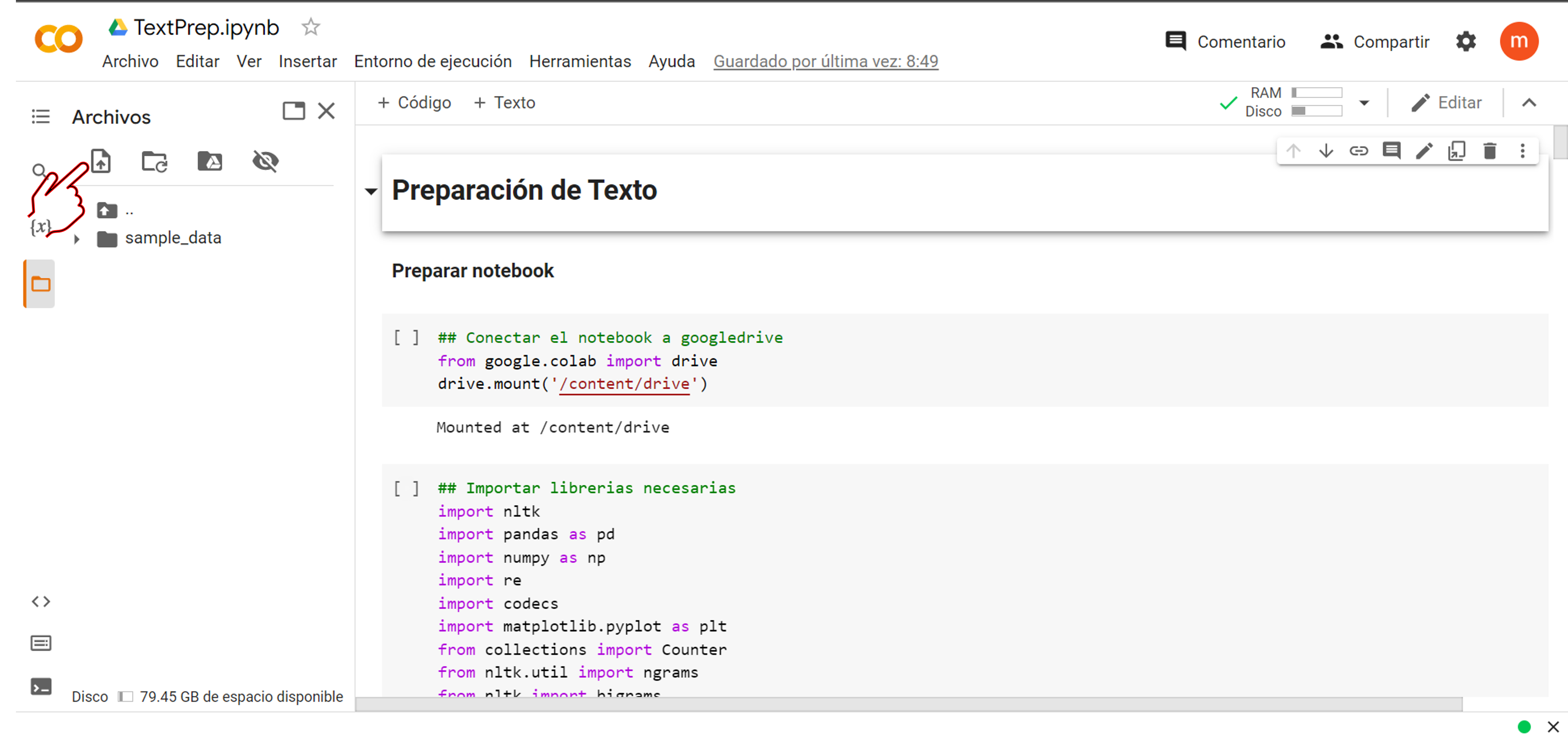The width and height of the screenshot is (1568, 739).
Task: Move the selected cell up
Action: tap(1293, 151)
